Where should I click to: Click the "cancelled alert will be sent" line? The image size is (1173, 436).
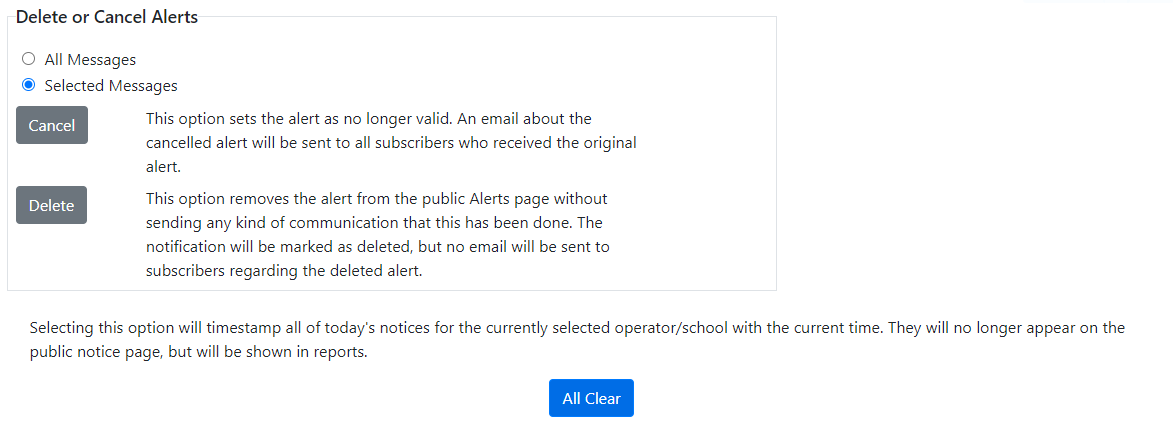pyautogui.click(x=391, y=143)
